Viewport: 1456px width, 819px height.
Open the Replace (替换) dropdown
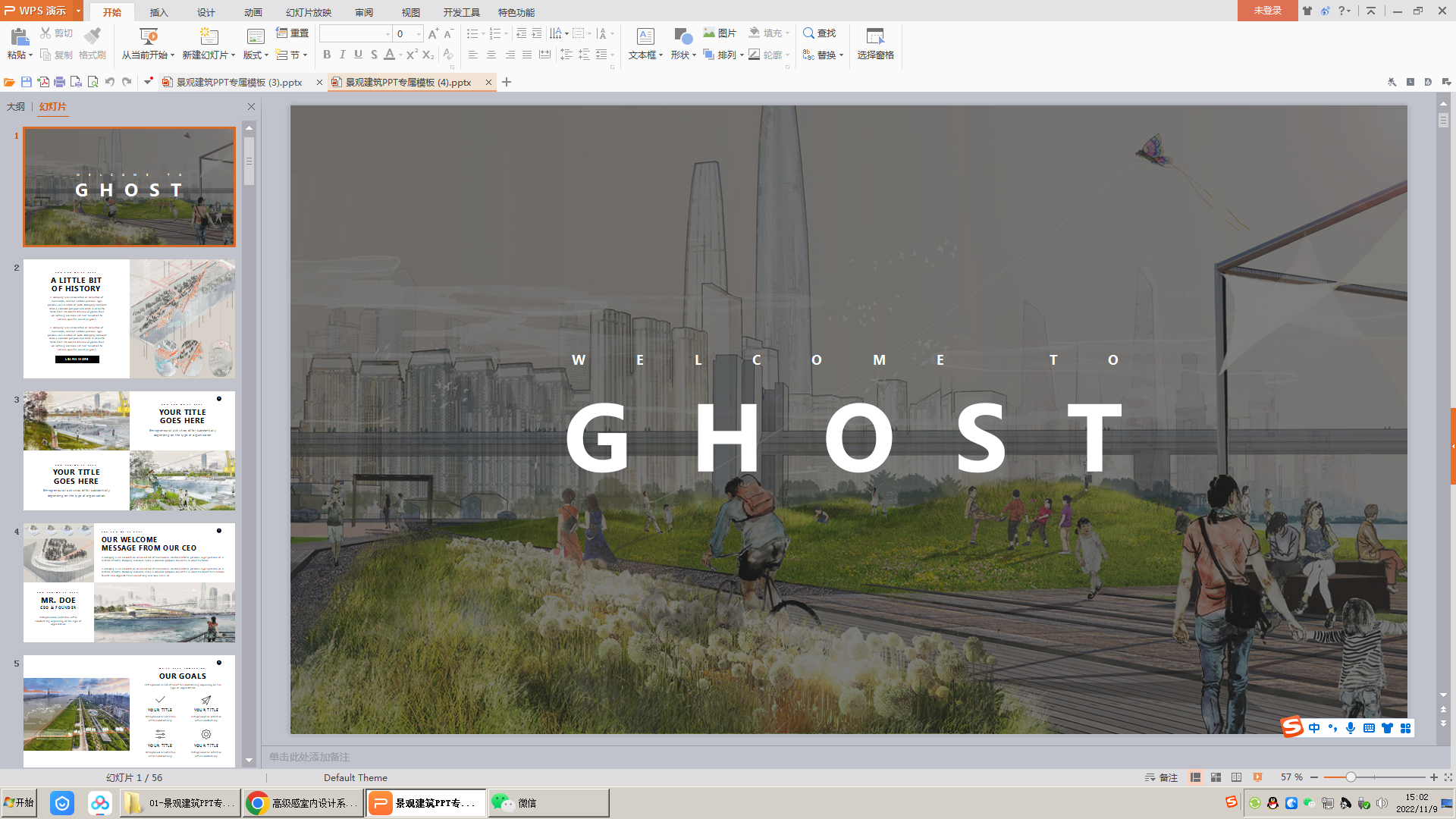click(x=823, y=55)
